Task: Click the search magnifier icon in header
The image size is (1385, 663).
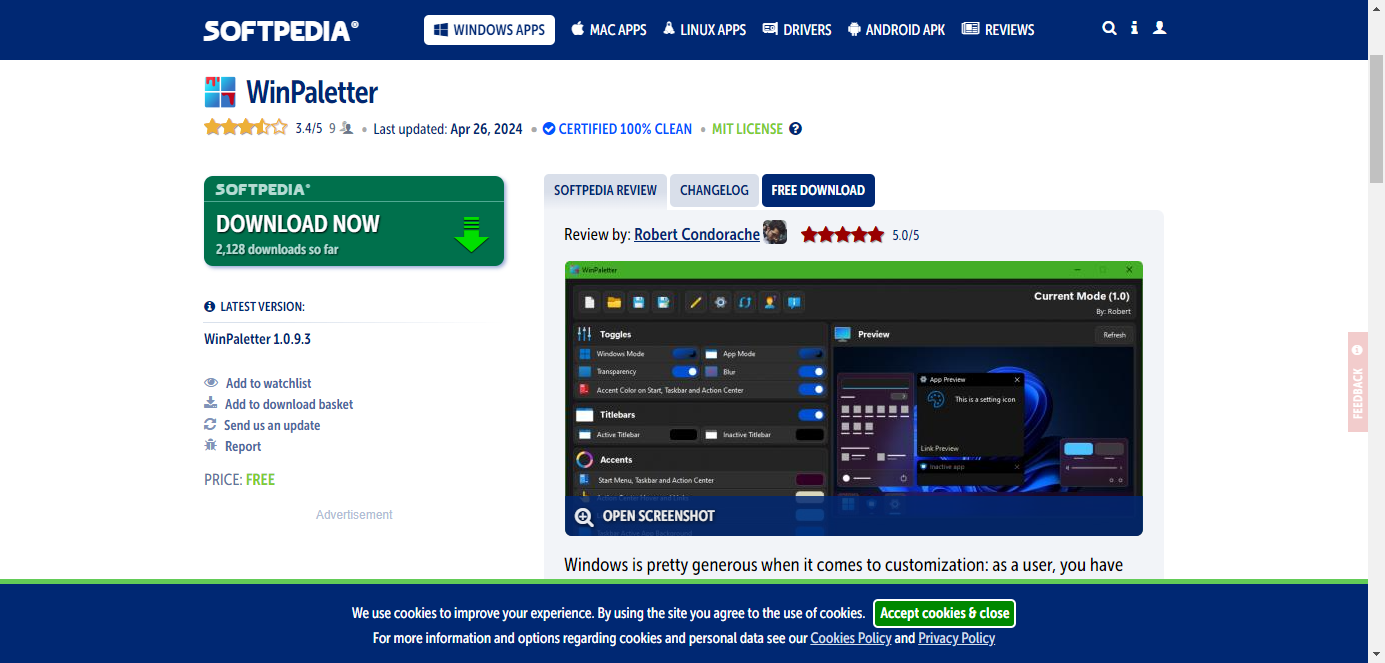Action: coord(1109,29)
